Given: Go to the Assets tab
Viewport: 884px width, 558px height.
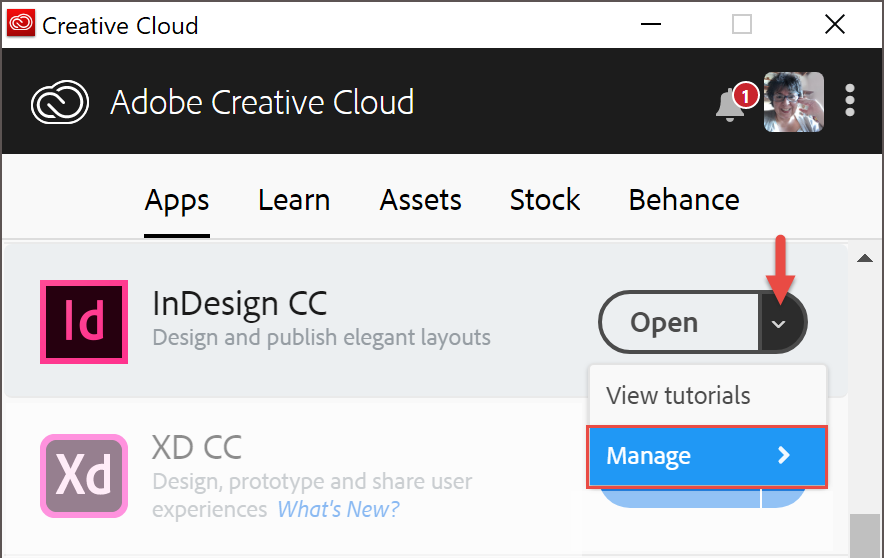Looking at the screenshot, I should 421,200.
